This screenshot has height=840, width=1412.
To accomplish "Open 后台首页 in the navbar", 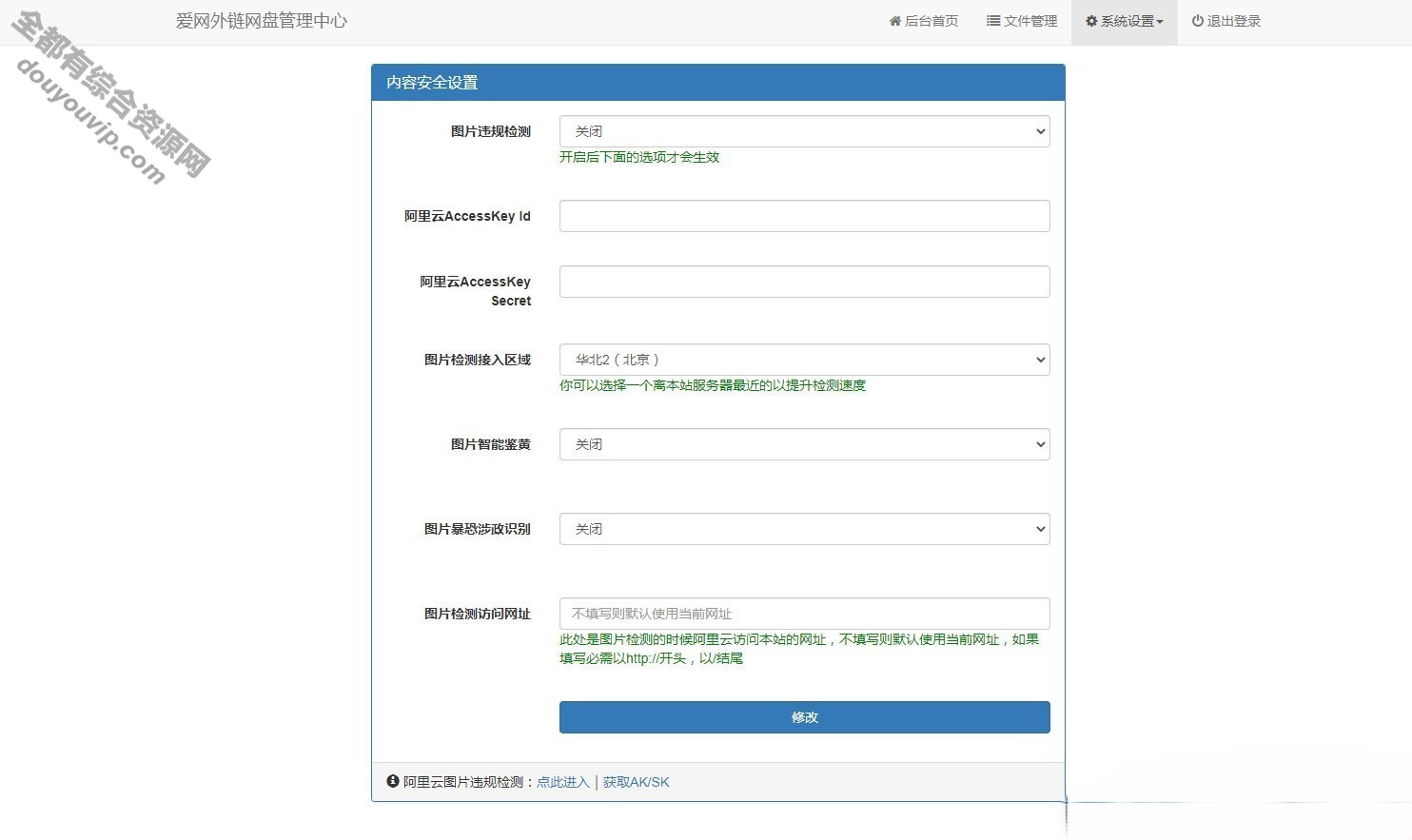I will pos(923,21).
